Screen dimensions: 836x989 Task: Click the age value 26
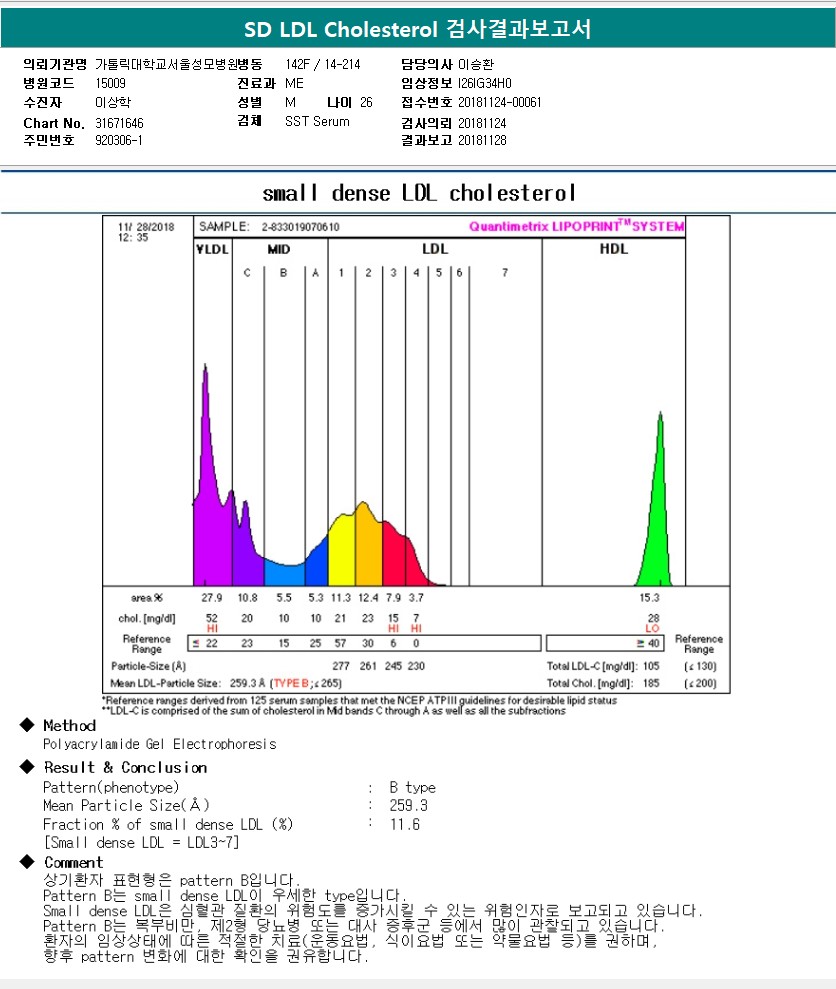pyautogui.click(x=367, y=102)
